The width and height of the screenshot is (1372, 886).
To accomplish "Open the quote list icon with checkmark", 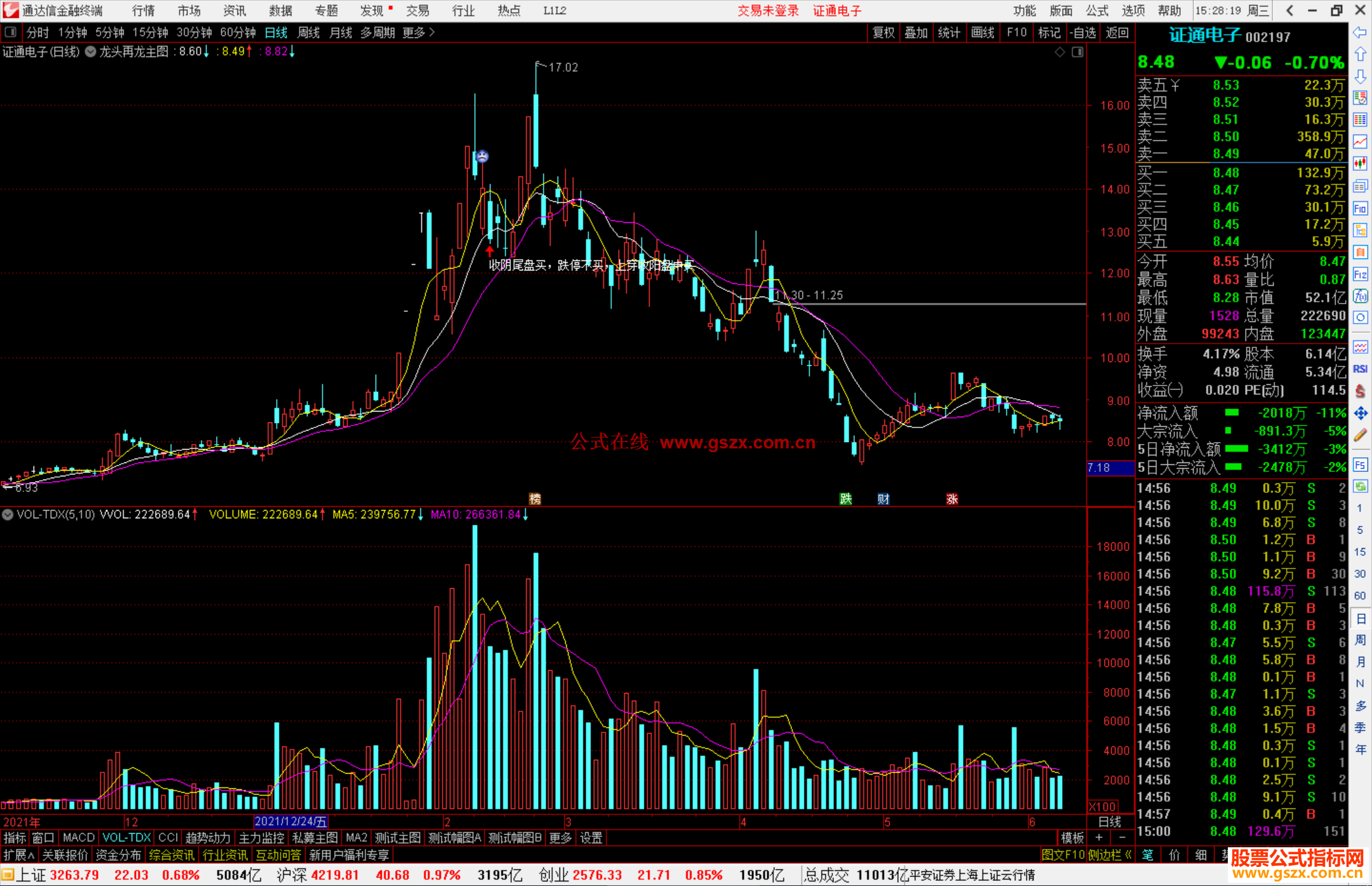I will 1360,98.
